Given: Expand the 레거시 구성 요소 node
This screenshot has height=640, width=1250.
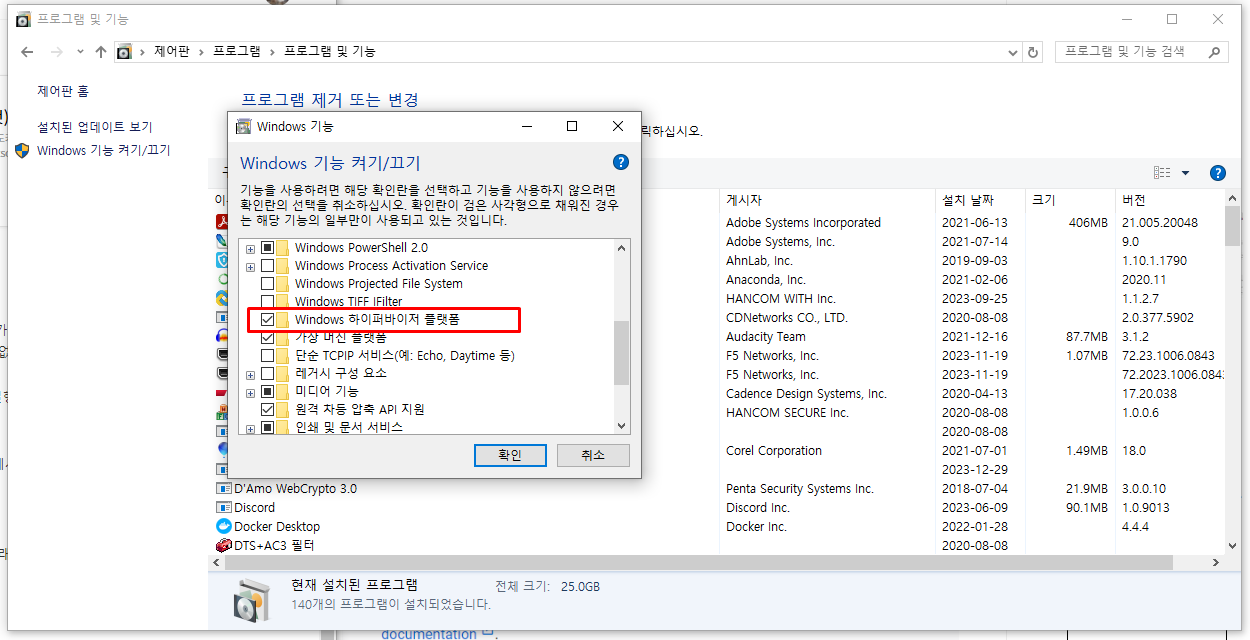Looking at the screenshot, I should pyautogui.click(x=251, y=374).
